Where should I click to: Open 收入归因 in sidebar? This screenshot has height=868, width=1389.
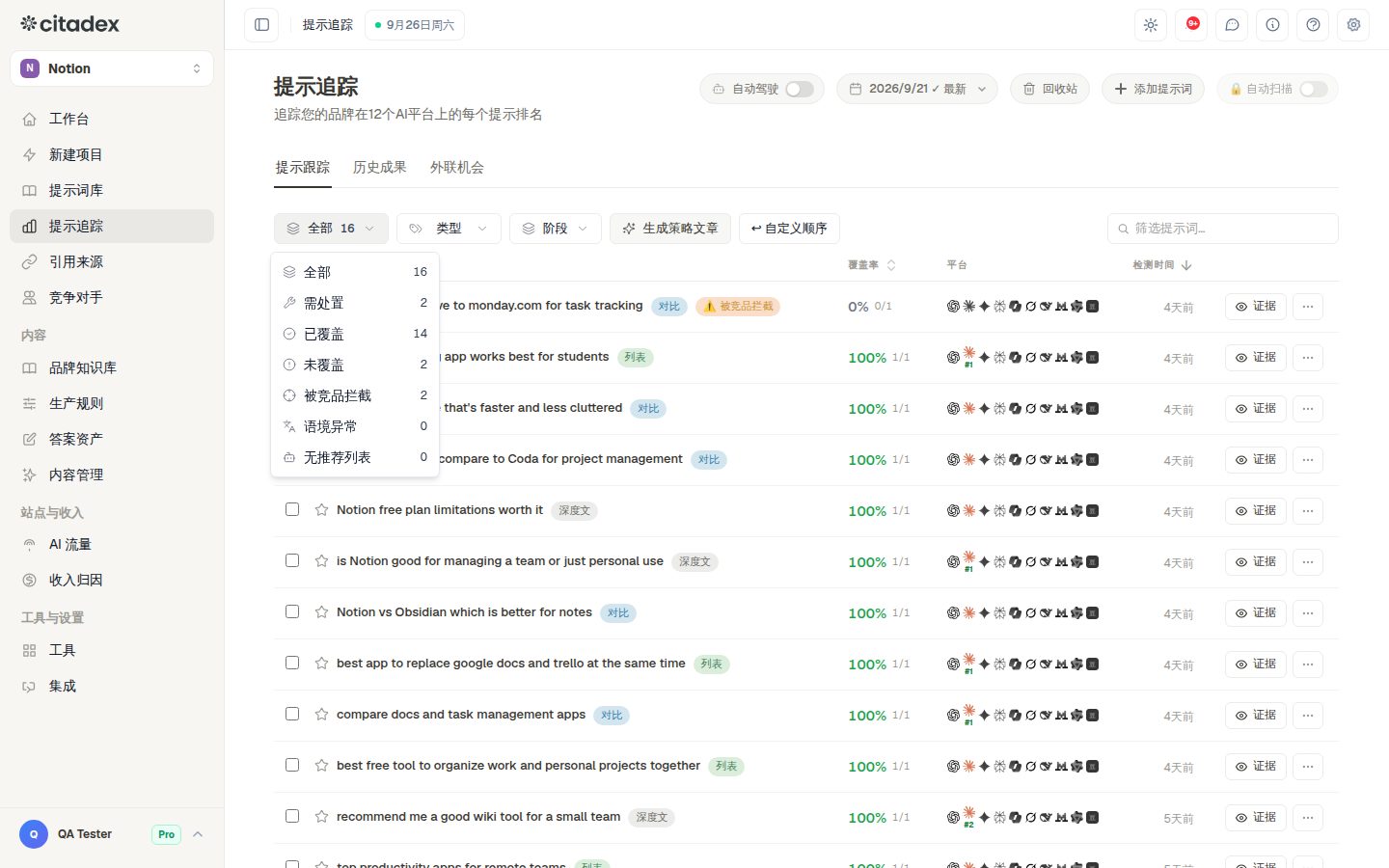(x=112, y=580)
